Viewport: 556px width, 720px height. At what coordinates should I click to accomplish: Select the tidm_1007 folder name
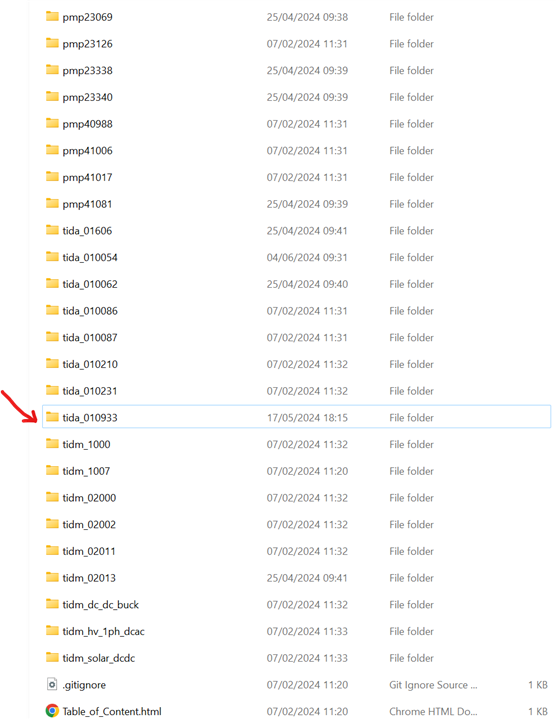[86, 471]
